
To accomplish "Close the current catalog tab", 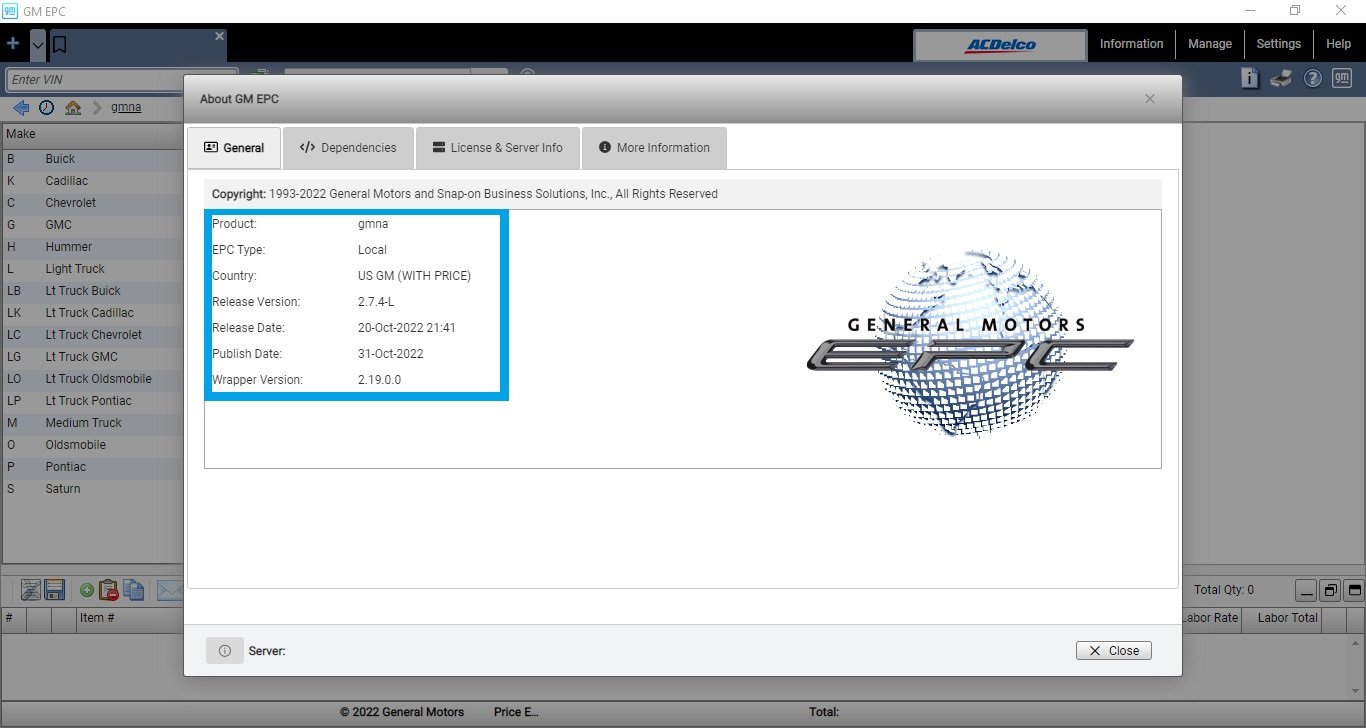I will (x=219, y=36).
